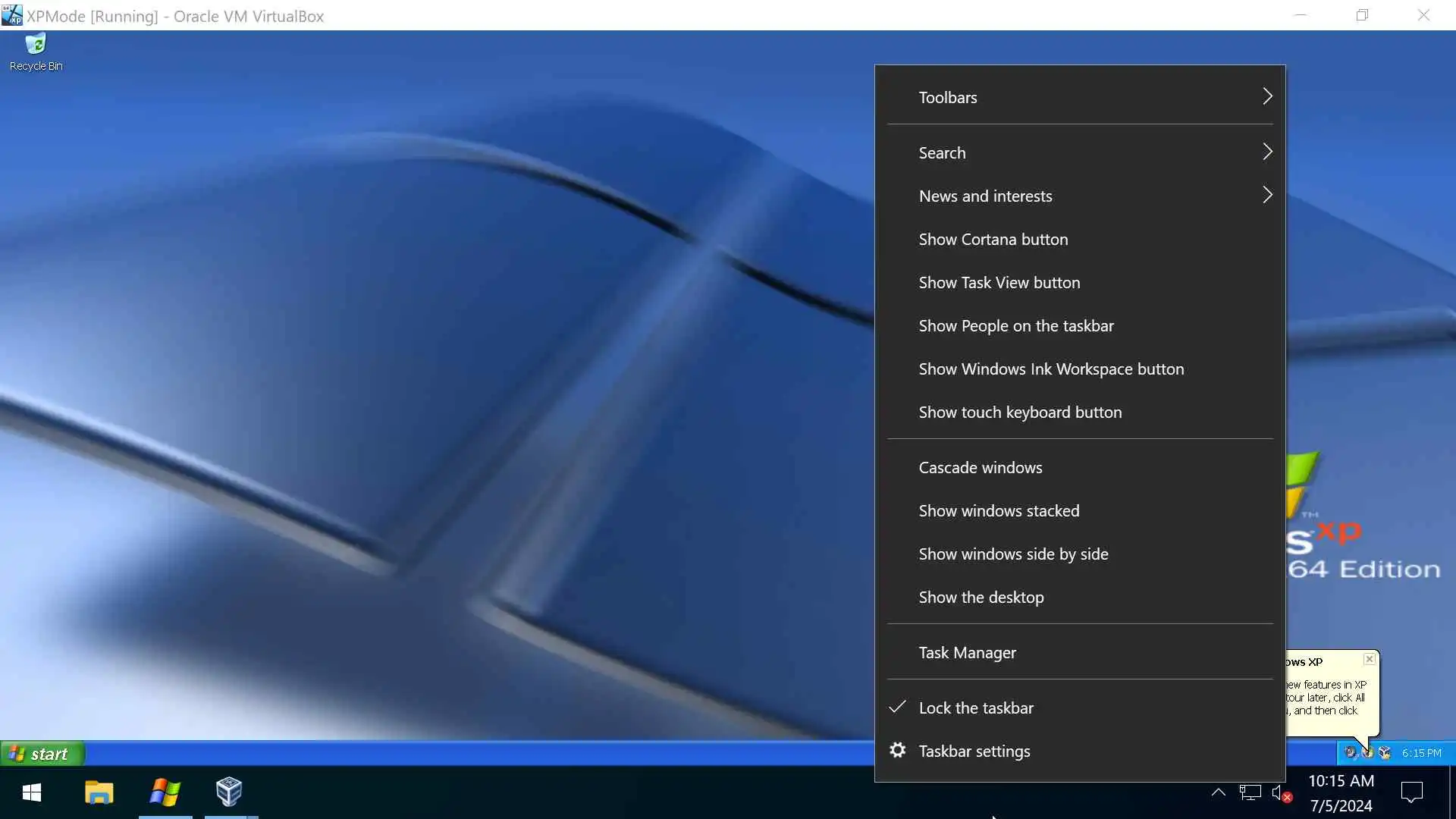Viewport: 1456px width, 819px height.
Task: Open Taskbar settings
Action: 974,751
